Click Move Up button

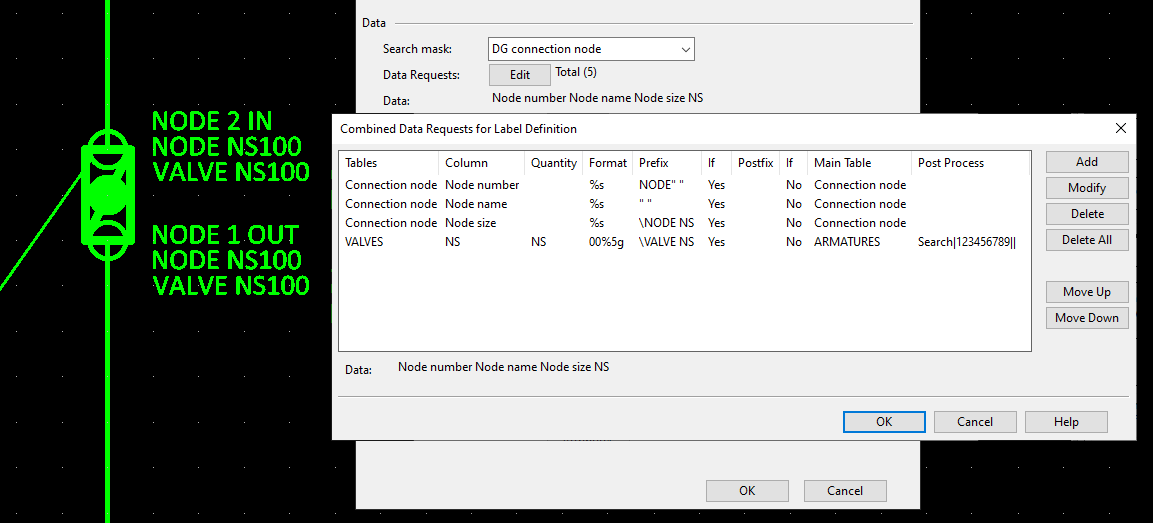[1086, 292]
